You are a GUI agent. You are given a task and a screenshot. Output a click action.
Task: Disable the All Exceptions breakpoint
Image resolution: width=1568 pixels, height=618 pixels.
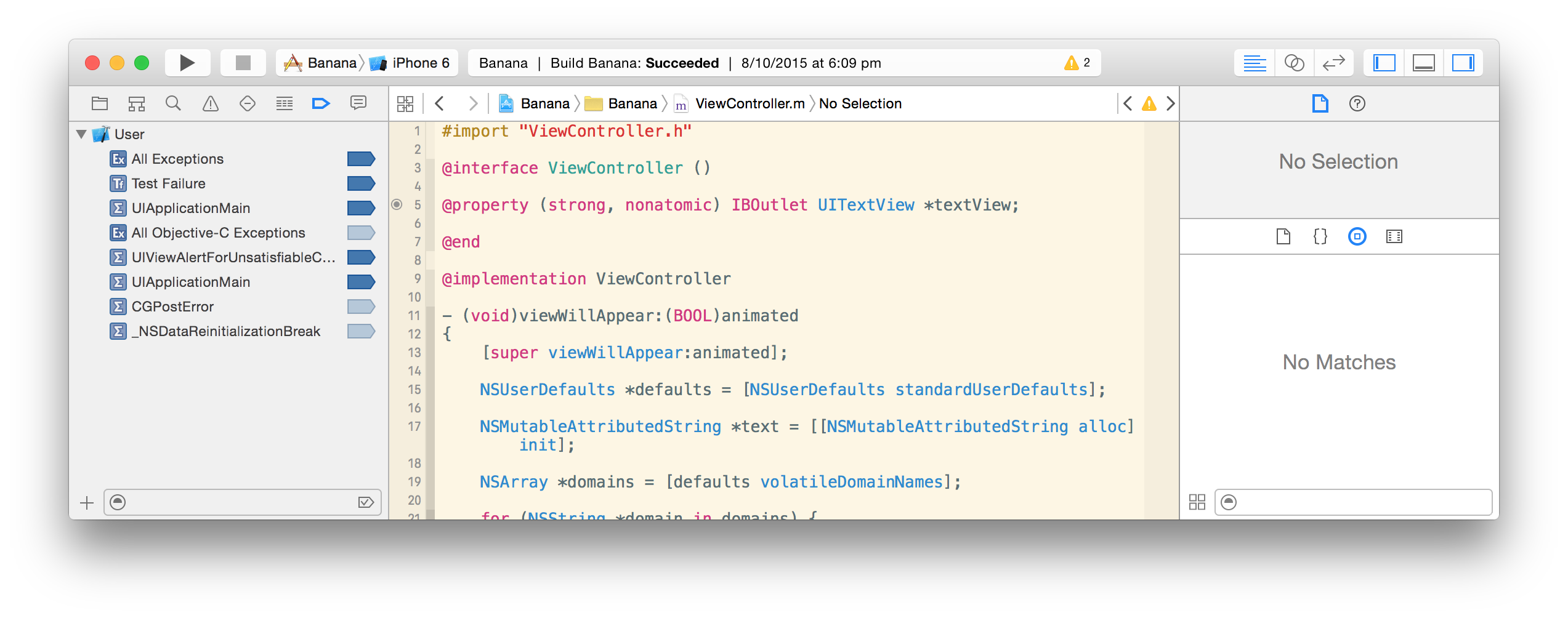coord(361,159)
